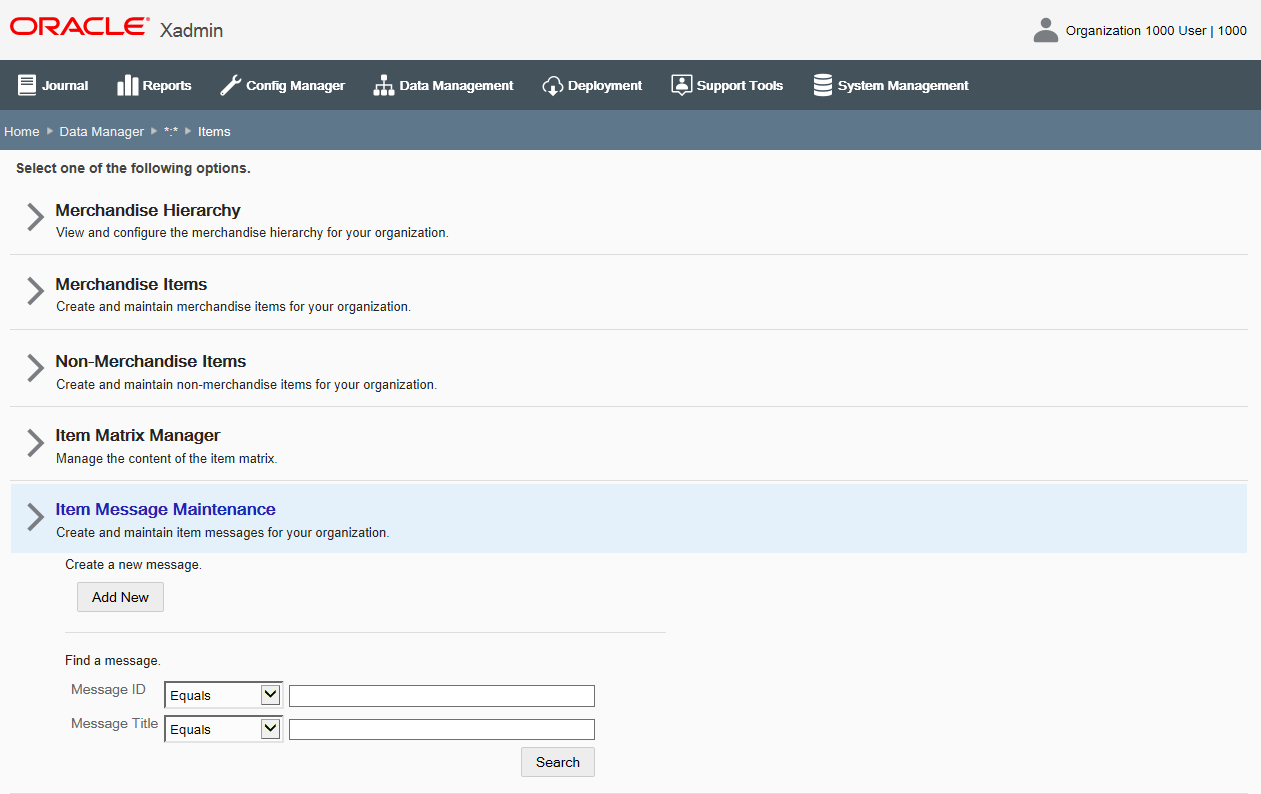Go to Data Manager breadcrumb link
Viewport: 1261px width, 794px height.
(x=102, y=131)
